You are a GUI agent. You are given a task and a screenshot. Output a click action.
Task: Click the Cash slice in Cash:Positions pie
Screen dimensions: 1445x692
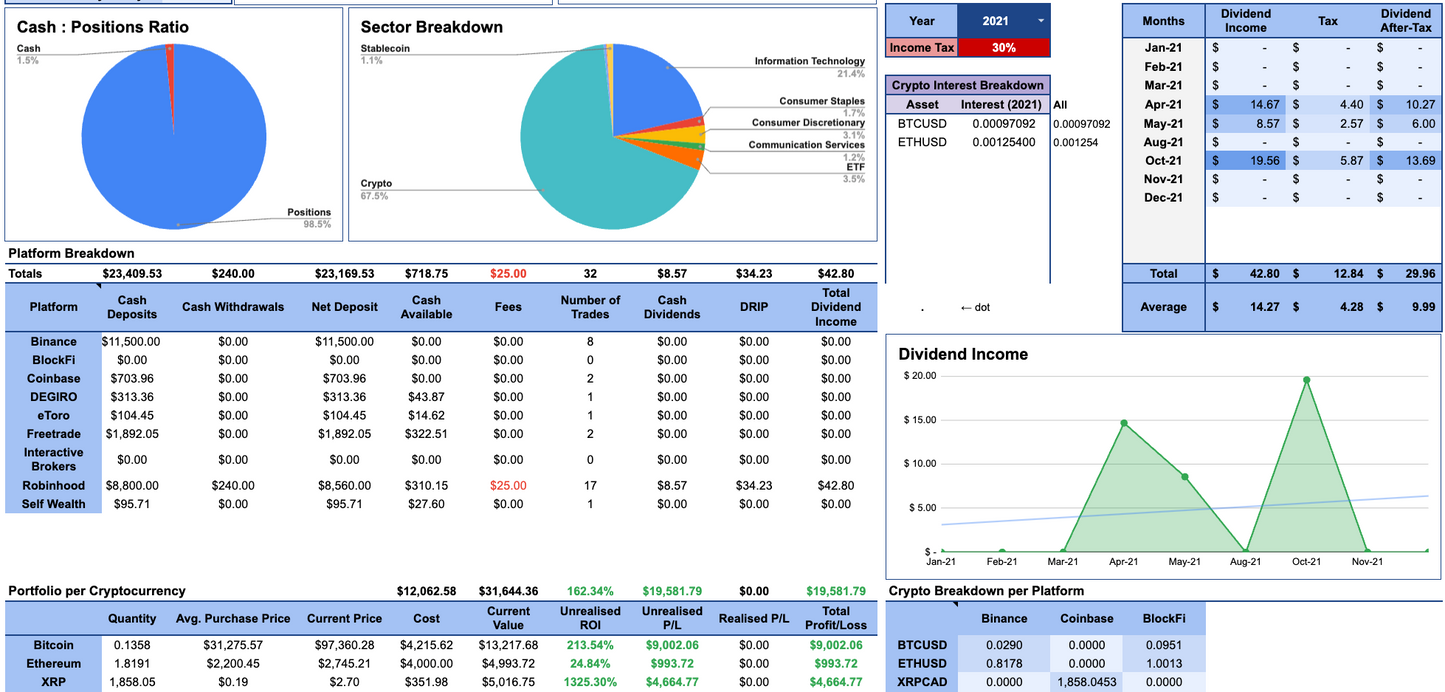[x=168, y=65]
